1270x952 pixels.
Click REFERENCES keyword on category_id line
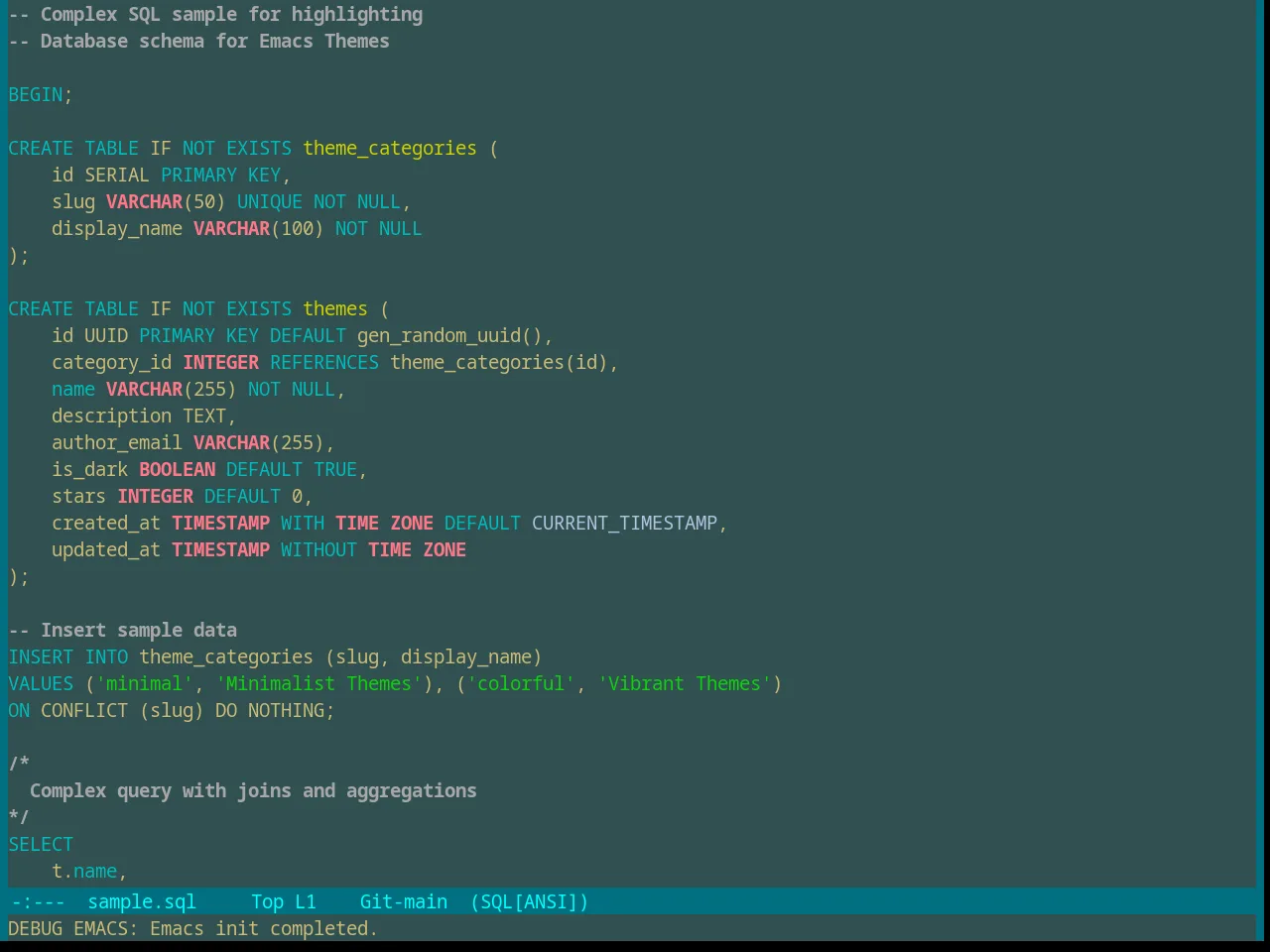(x=324, y=362)
